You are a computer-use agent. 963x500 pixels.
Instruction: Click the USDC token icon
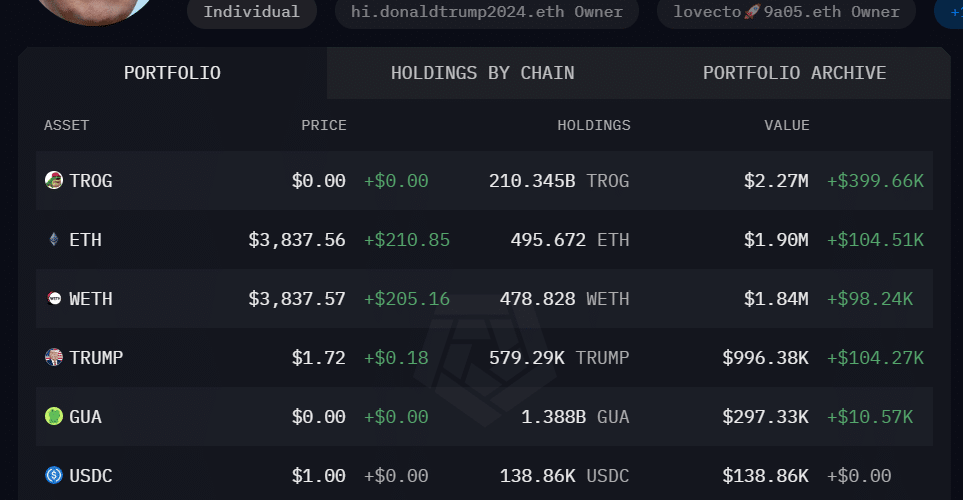click(54, 476)
